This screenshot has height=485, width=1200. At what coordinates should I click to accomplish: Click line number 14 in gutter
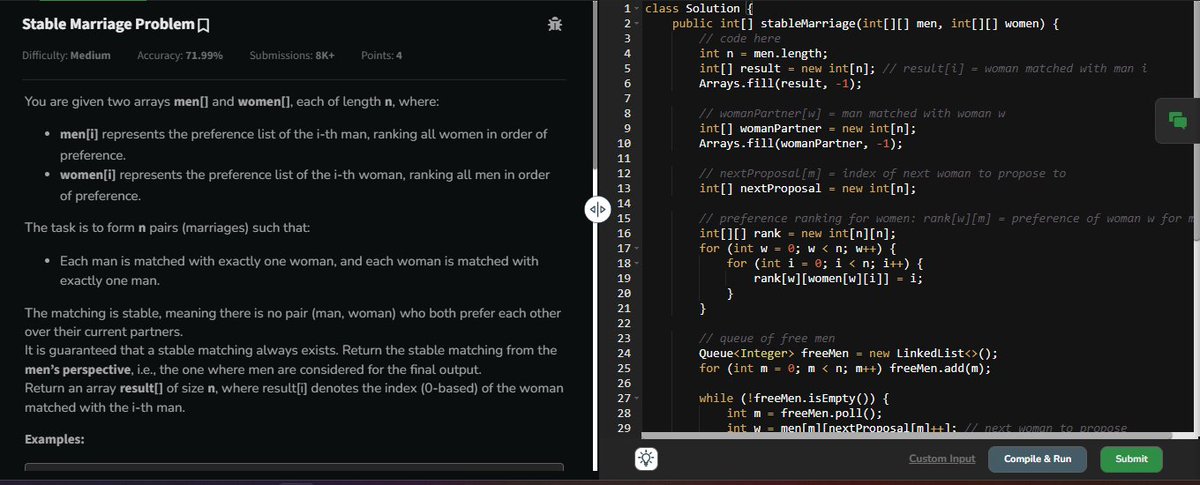625,203
